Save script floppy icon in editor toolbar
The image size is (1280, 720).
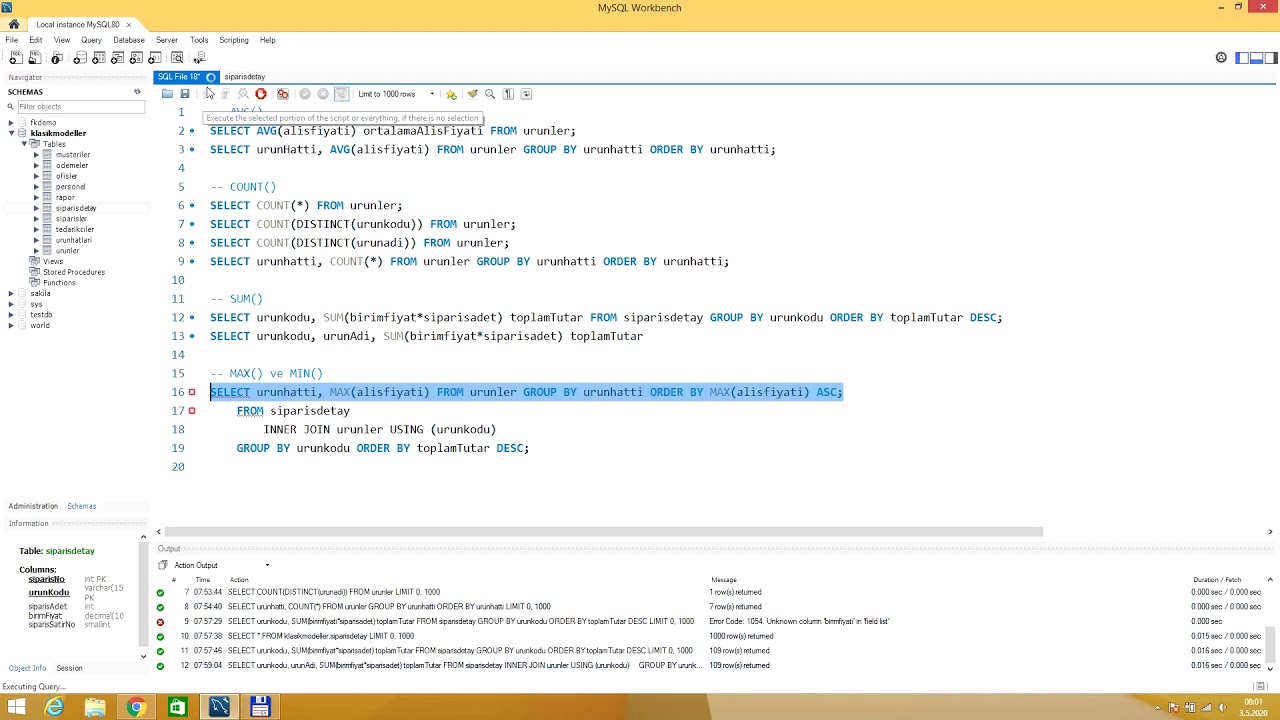[185, 94]
